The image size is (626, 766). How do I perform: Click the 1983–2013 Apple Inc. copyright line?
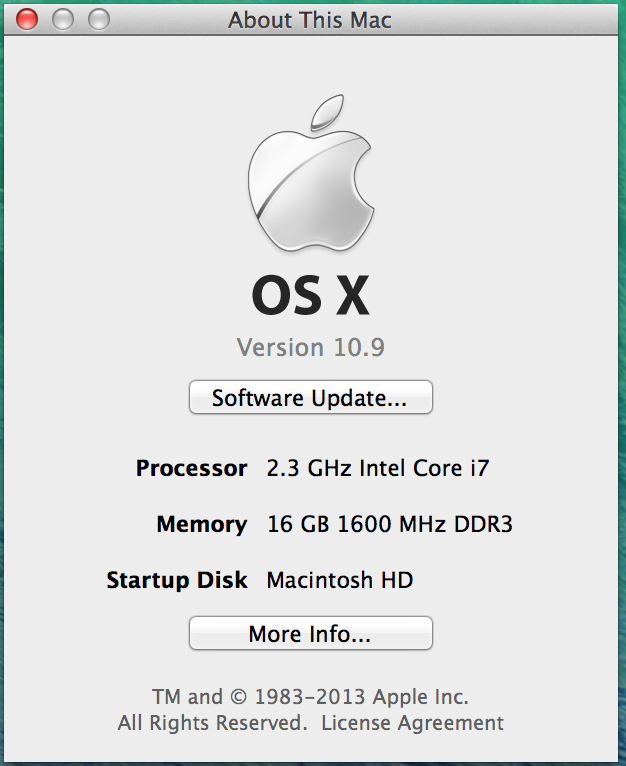pyautogui.click(x=310, y=697)
